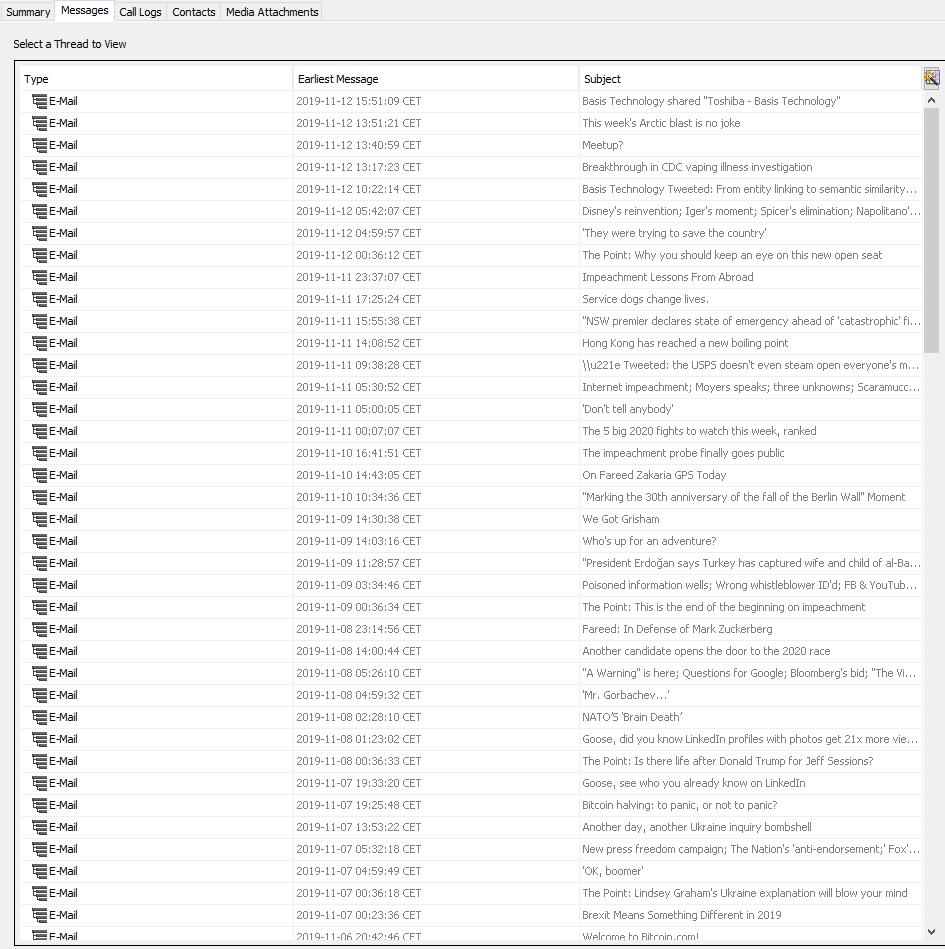Click E-Mail icon for NATO'S 'Brain Death' row
This screenshot has height=949, width=945.
click(x=40, y=717)
